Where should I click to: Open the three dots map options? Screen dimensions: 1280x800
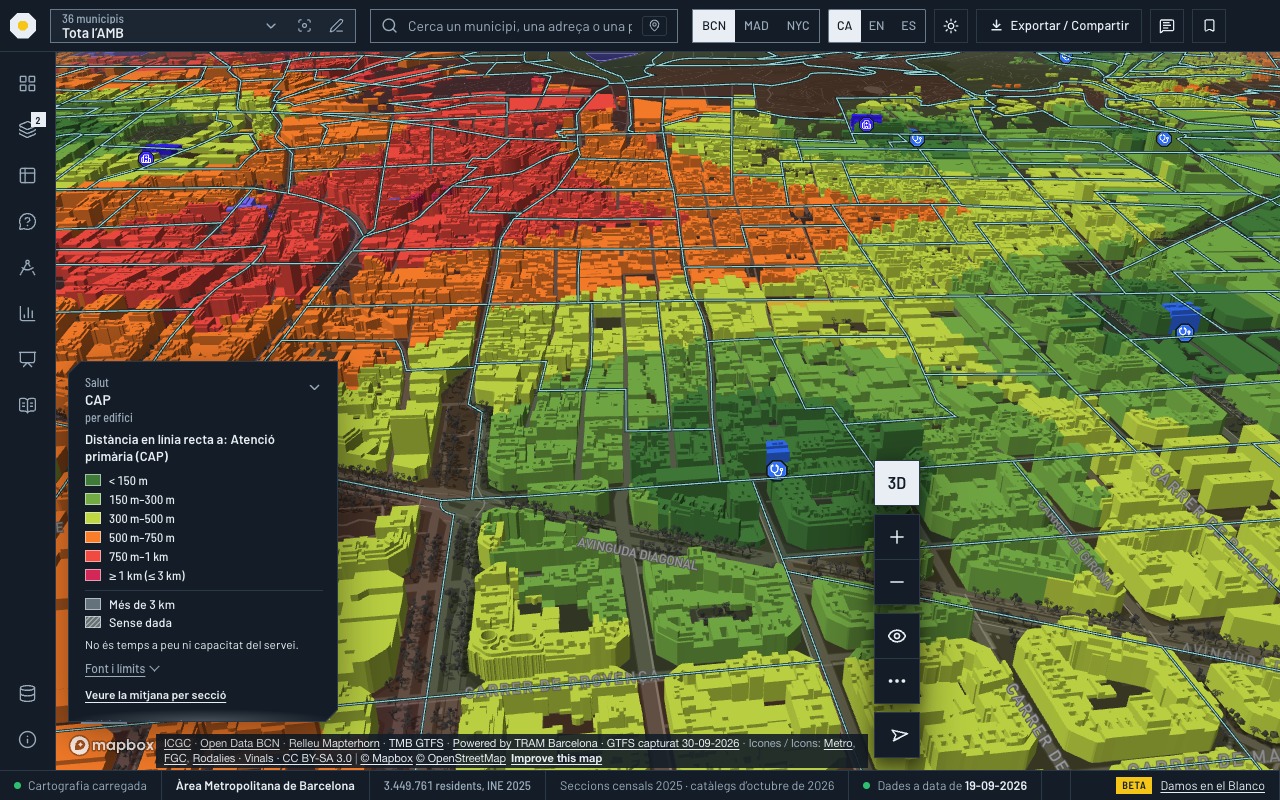click(897, 681)
